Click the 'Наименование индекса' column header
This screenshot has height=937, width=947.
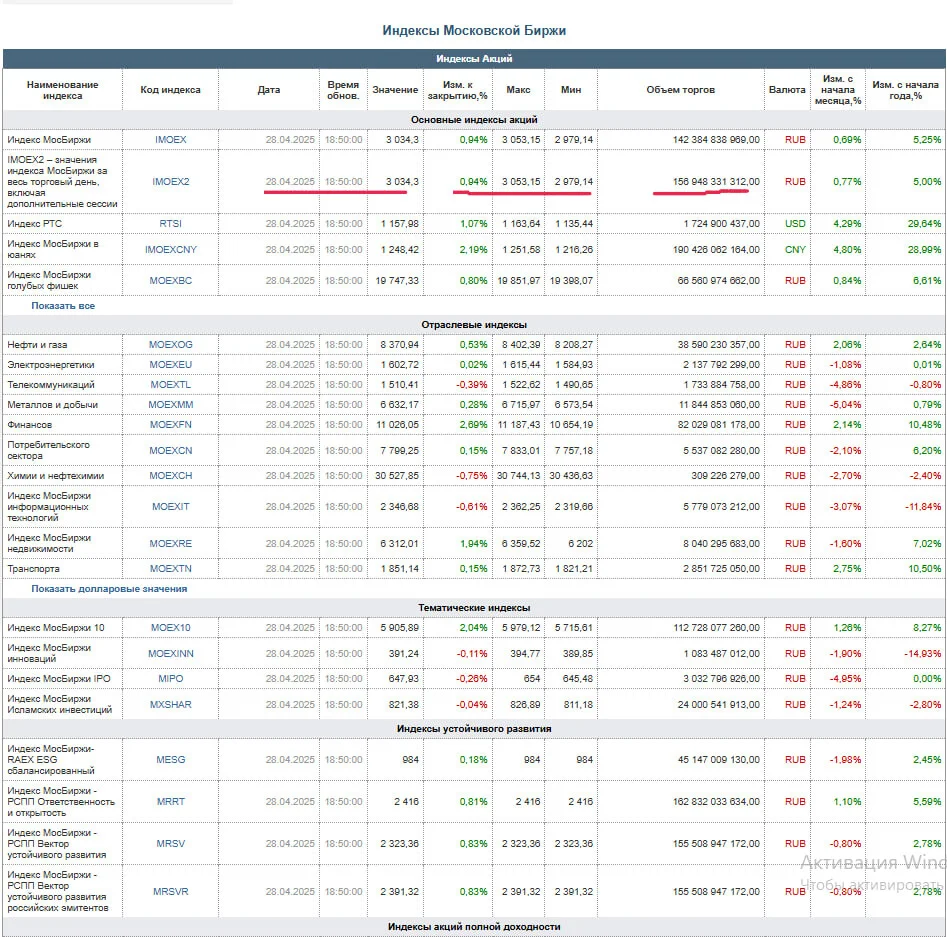tap(62, 90)
